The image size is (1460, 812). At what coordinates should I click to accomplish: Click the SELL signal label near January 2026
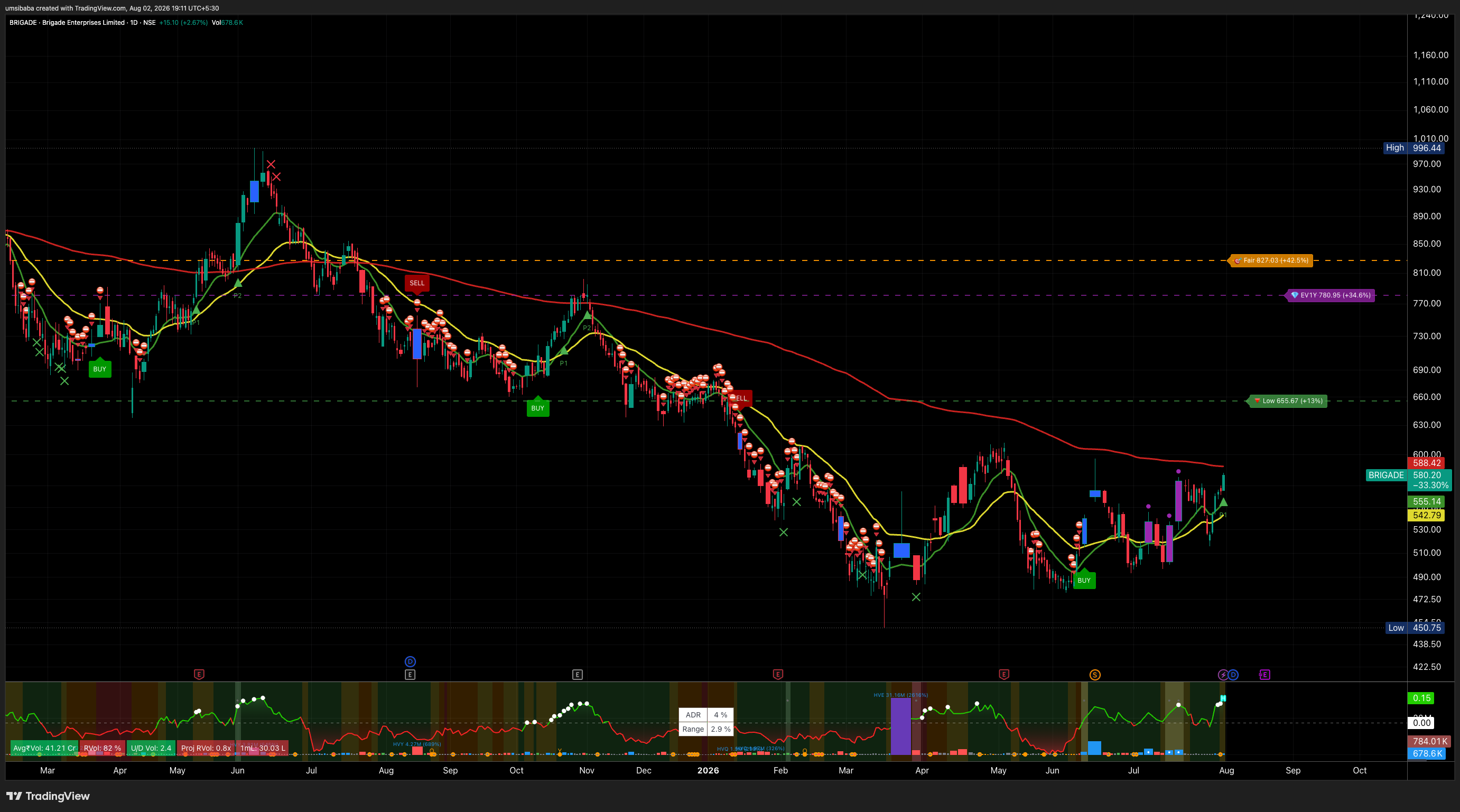(x=741, y=398)
